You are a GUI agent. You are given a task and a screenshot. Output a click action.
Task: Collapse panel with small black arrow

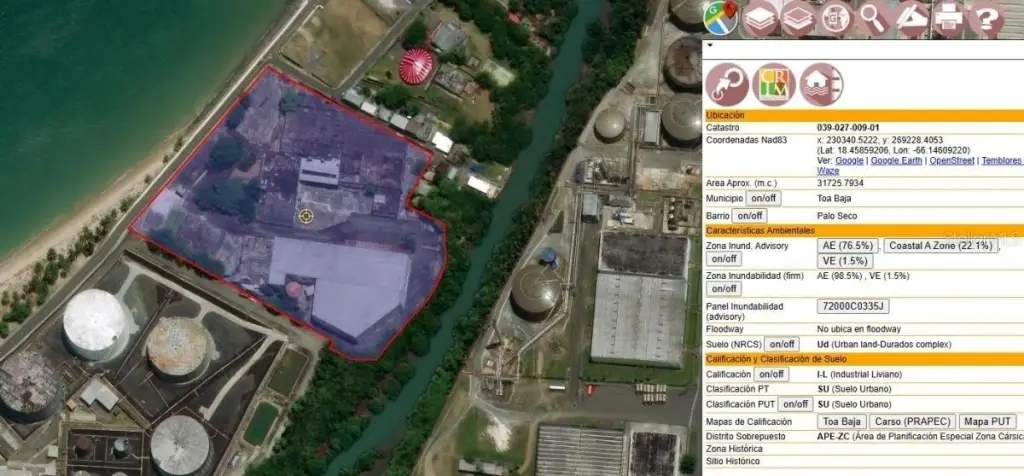[x=710, y=46]
